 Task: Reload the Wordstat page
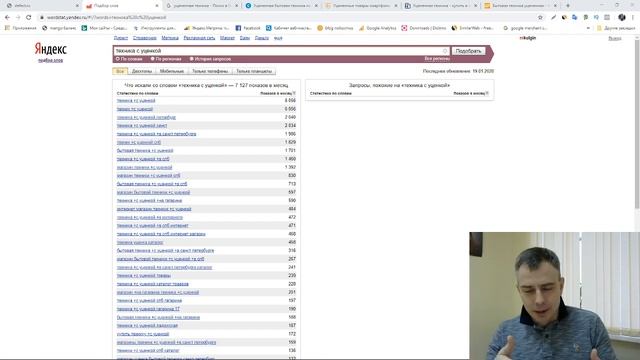(29, 18)
